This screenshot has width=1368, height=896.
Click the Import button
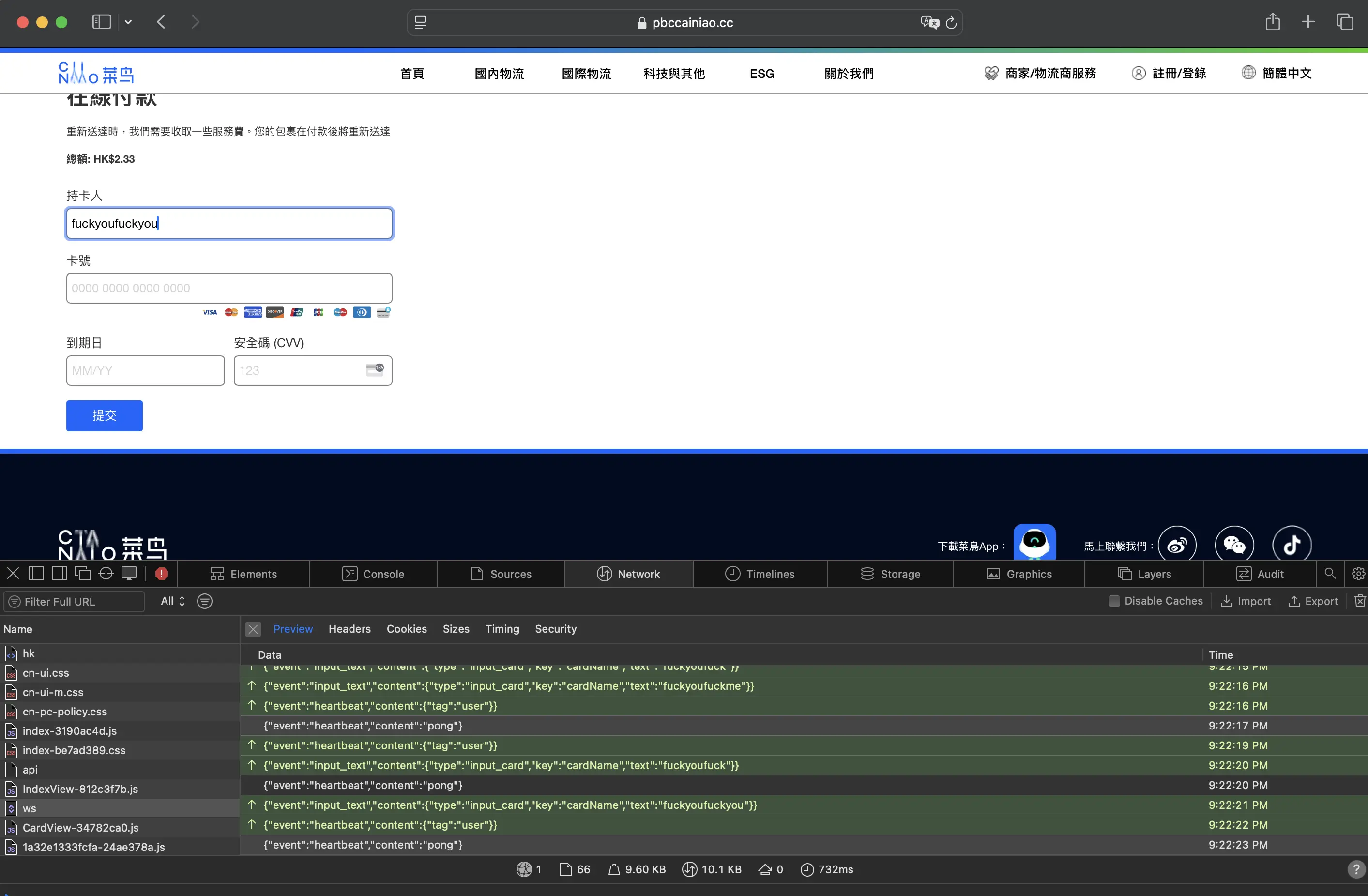1246,601
